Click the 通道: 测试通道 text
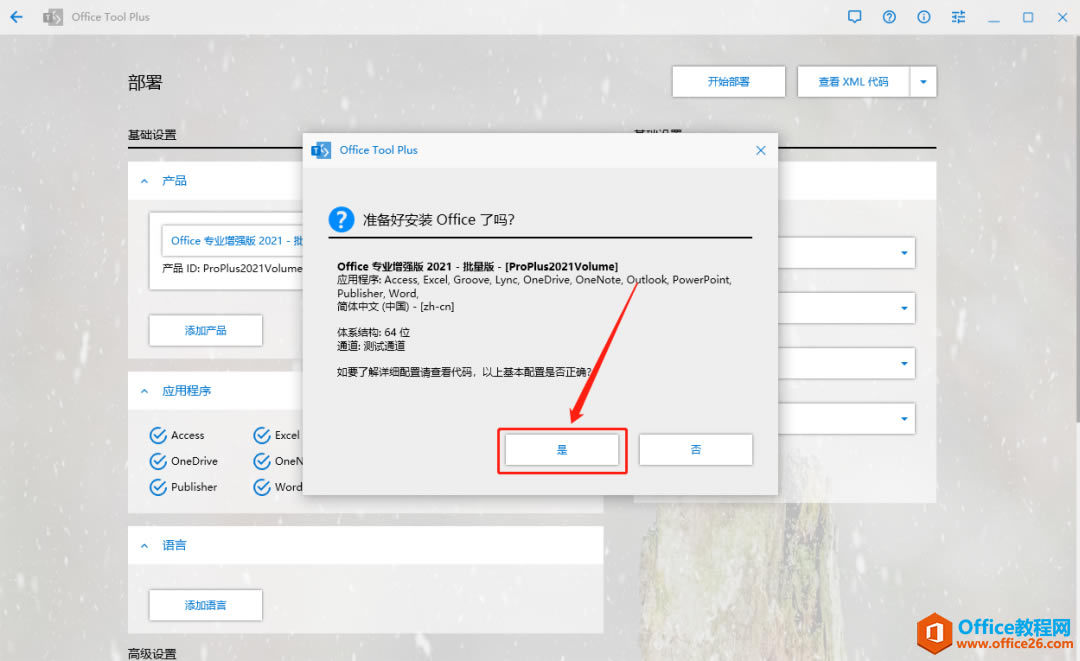Image resolution: width=1080 pixels, height=661 pixels. 371,346
